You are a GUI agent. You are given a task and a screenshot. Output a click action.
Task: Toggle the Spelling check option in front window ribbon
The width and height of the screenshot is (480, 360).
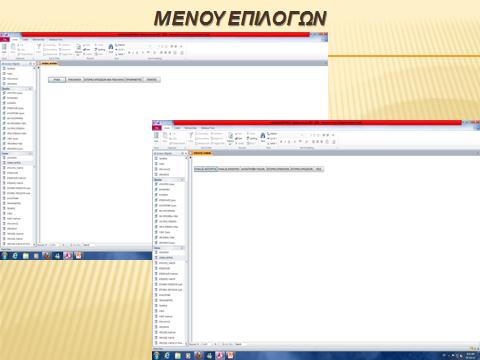252,138
